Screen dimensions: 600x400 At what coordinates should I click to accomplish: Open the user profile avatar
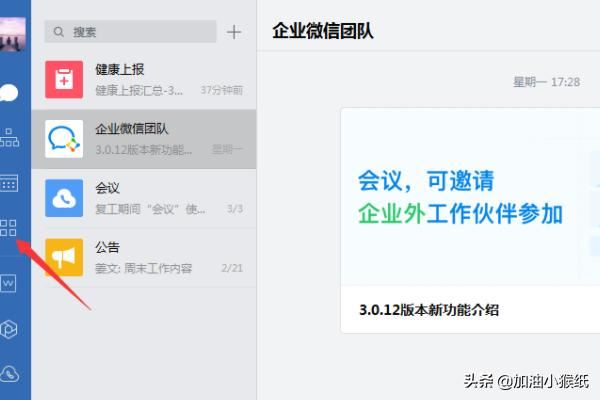(x=13, y=34)
